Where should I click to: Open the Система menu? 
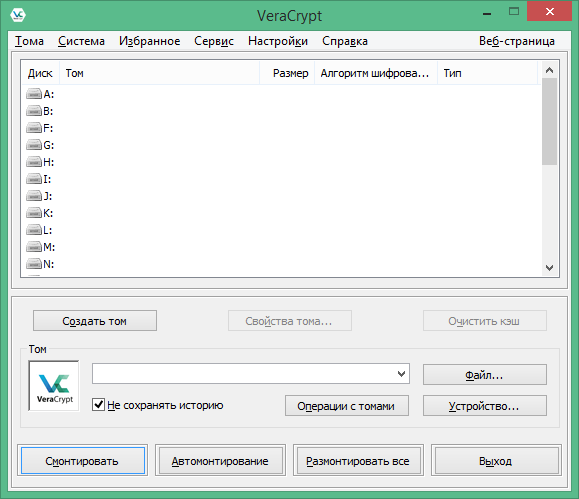pos(81,41)
